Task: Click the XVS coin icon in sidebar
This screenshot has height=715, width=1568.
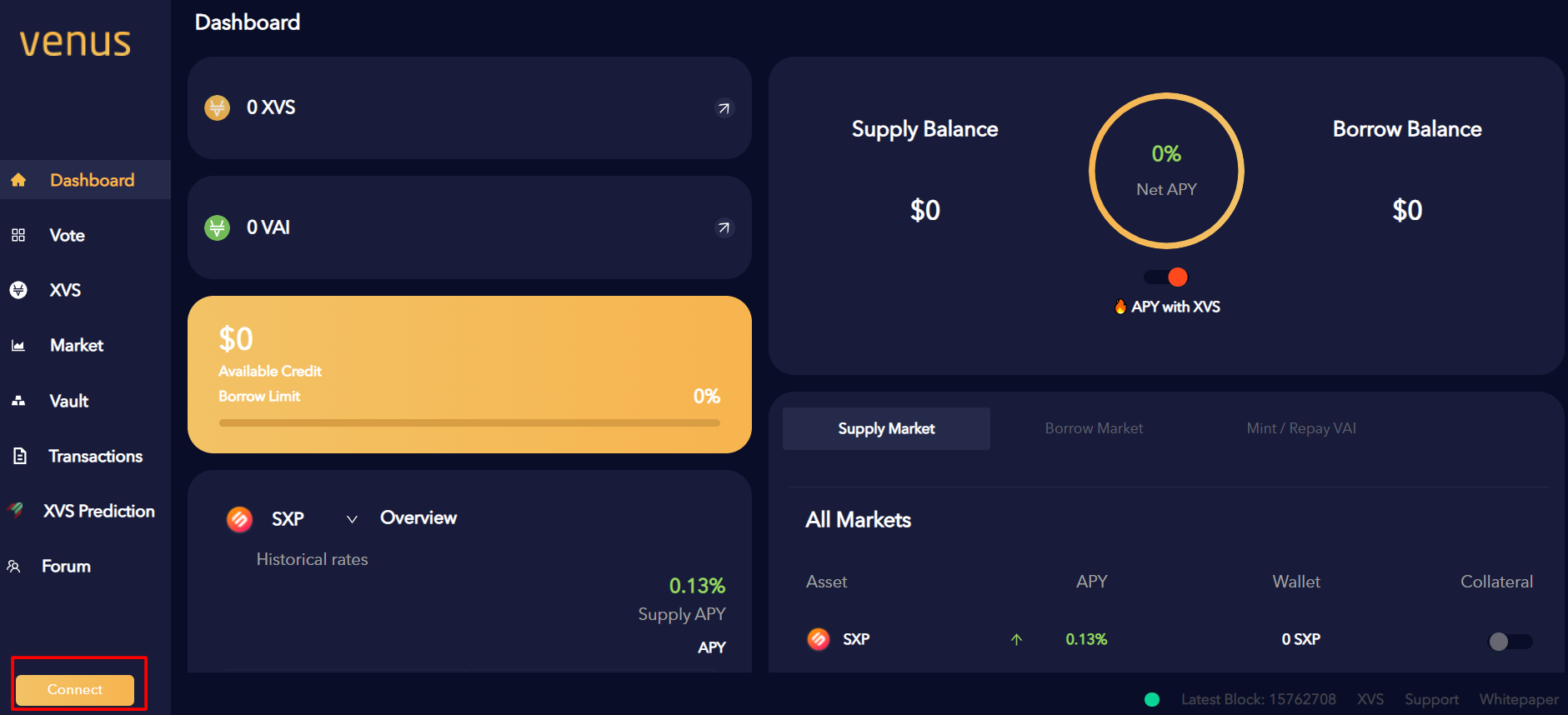Action: [18, 290]
